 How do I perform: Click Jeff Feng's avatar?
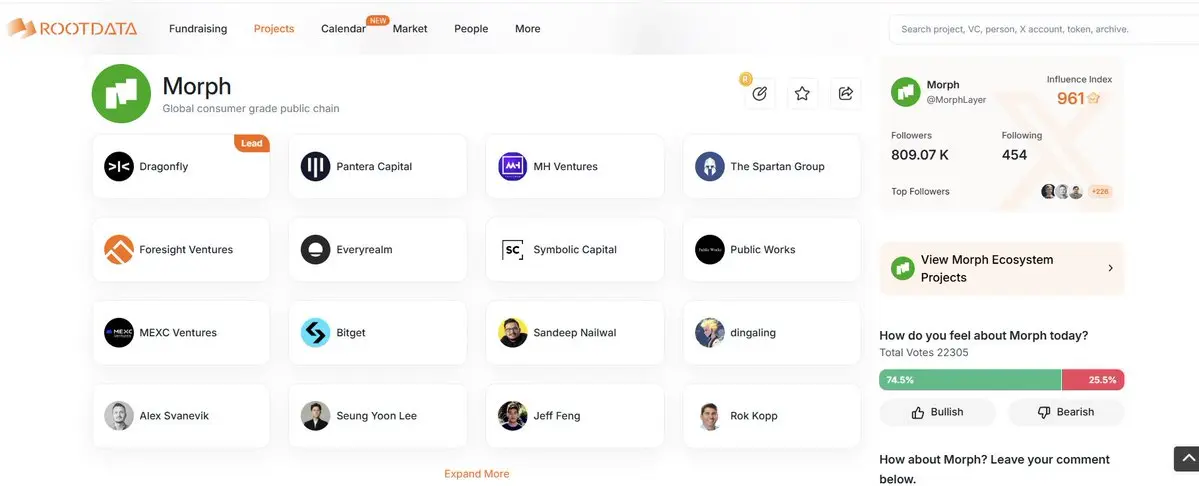512,416
